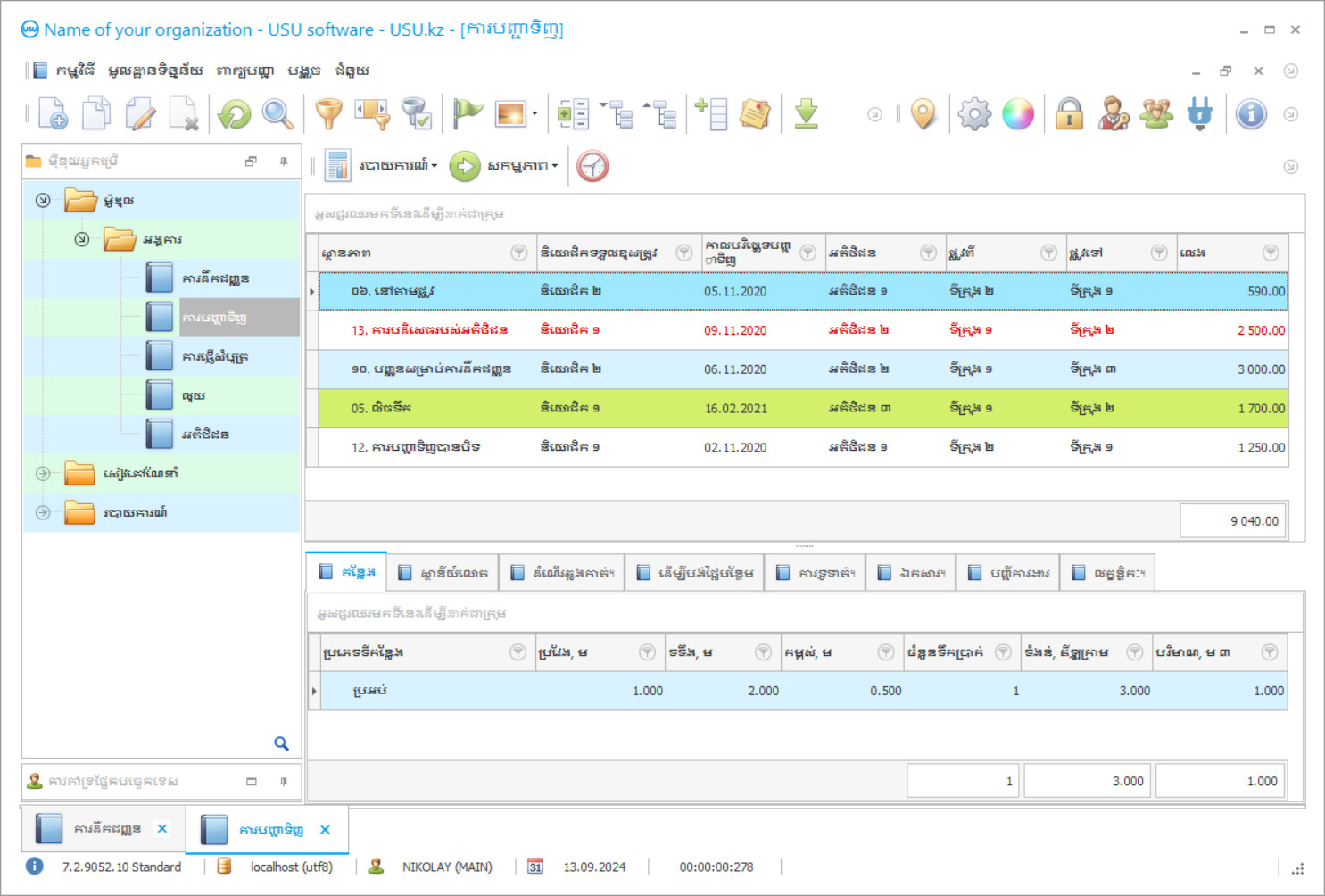
Task: Click the green flag toolbar icon
Action: point(468,113)
